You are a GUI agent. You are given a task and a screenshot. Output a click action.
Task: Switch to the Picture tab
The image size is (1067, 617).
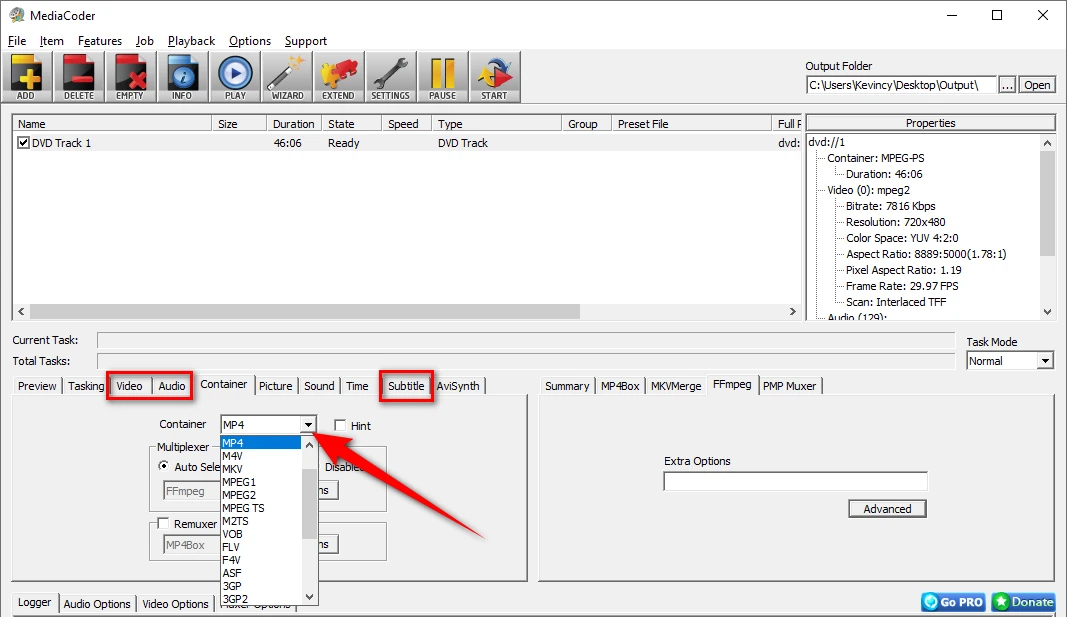(276, 386)
